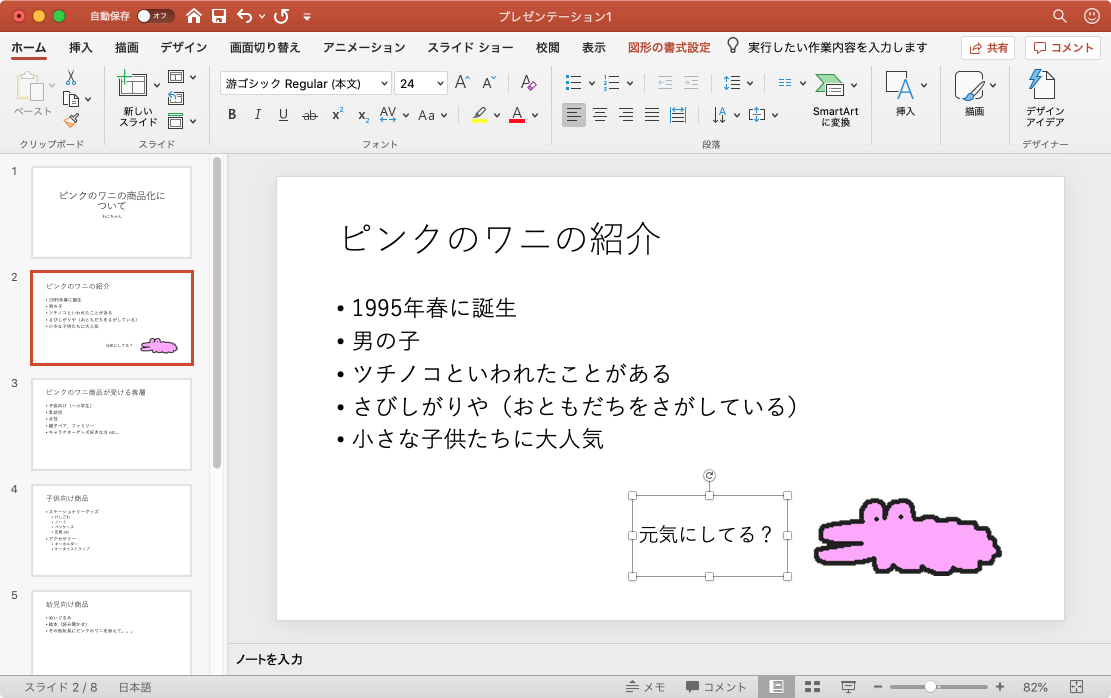Open Design Ideas (デザインアイデア)
Screen dimensions: 1111x698
coord(1044,98)
